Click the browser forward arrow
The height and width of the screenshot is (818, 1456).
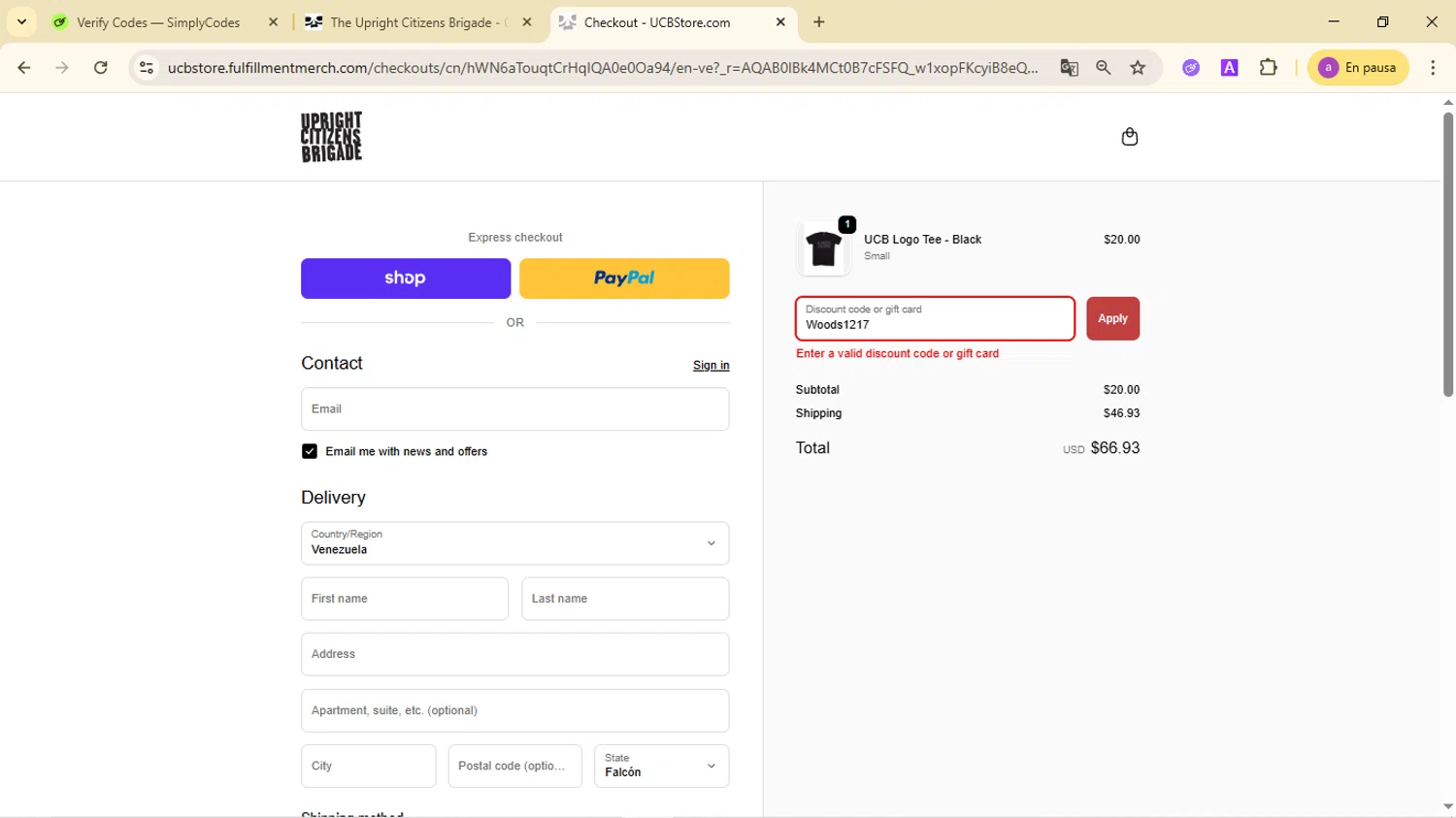click(x=62, y=68)
